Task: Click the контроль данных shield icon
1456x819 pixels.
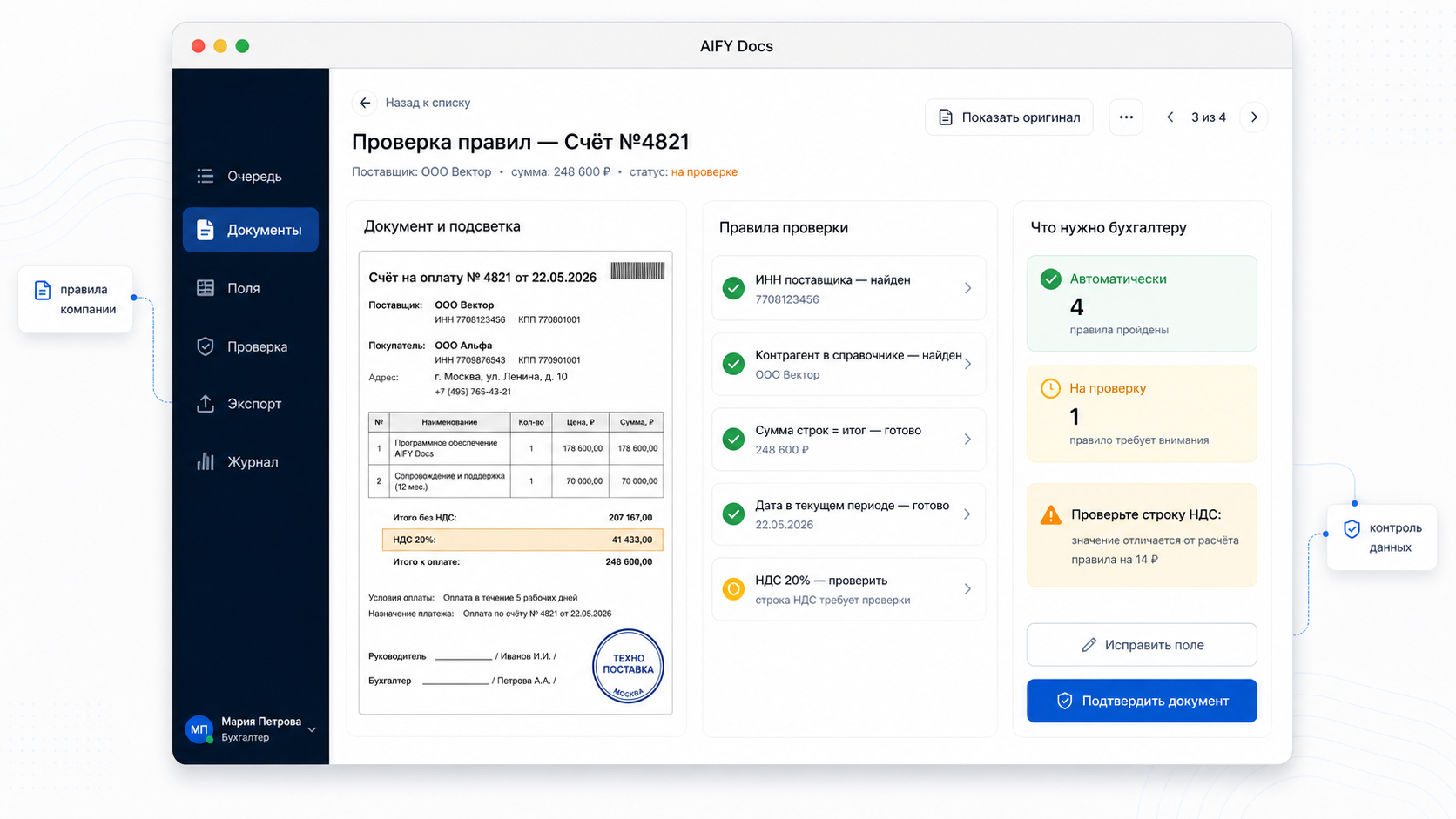Action: pyautogui.click(x=1352, y=528)
